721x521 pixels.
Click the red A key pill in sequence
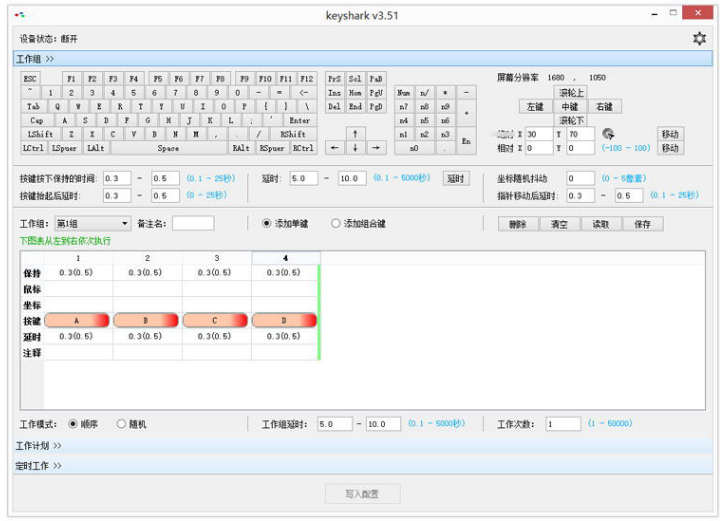point(77,321)
